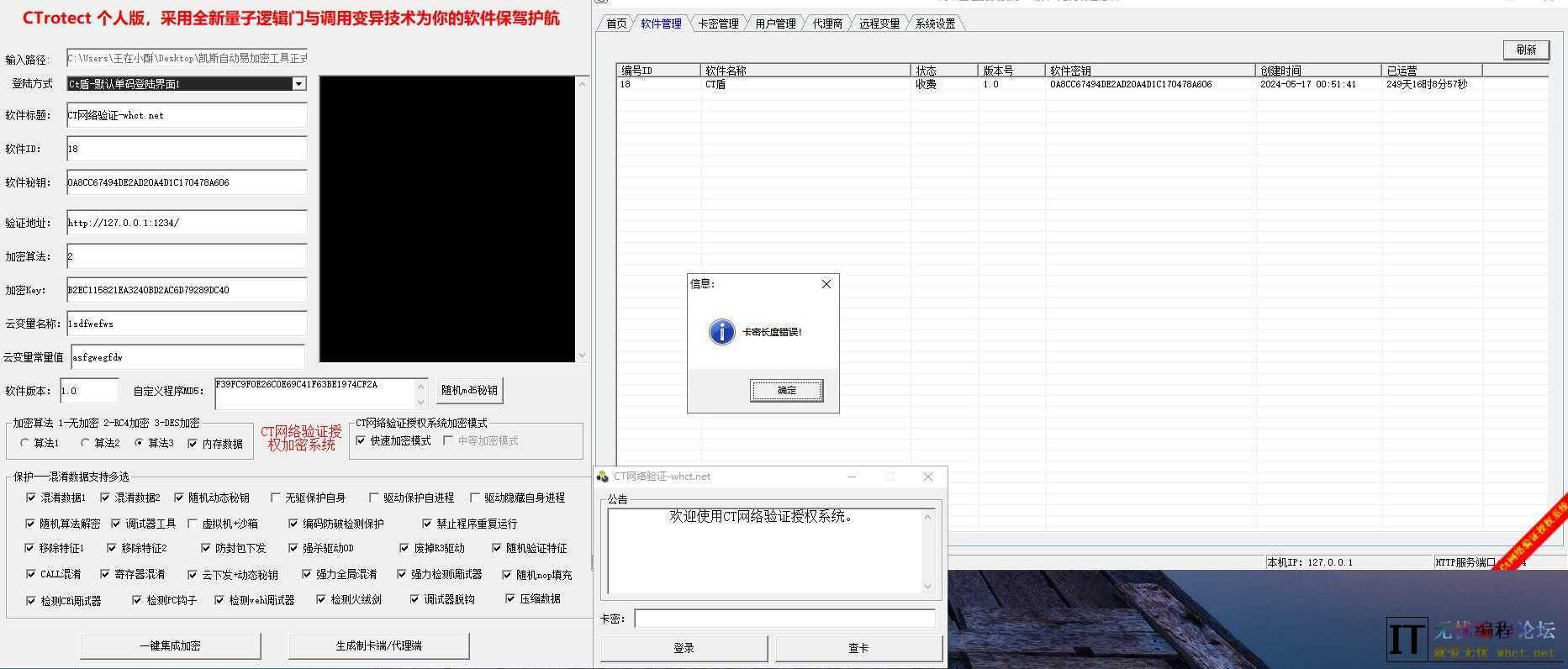1568x669 pixels.
Task: Select the CT盾 row in software list
Action: coord(805,84)
